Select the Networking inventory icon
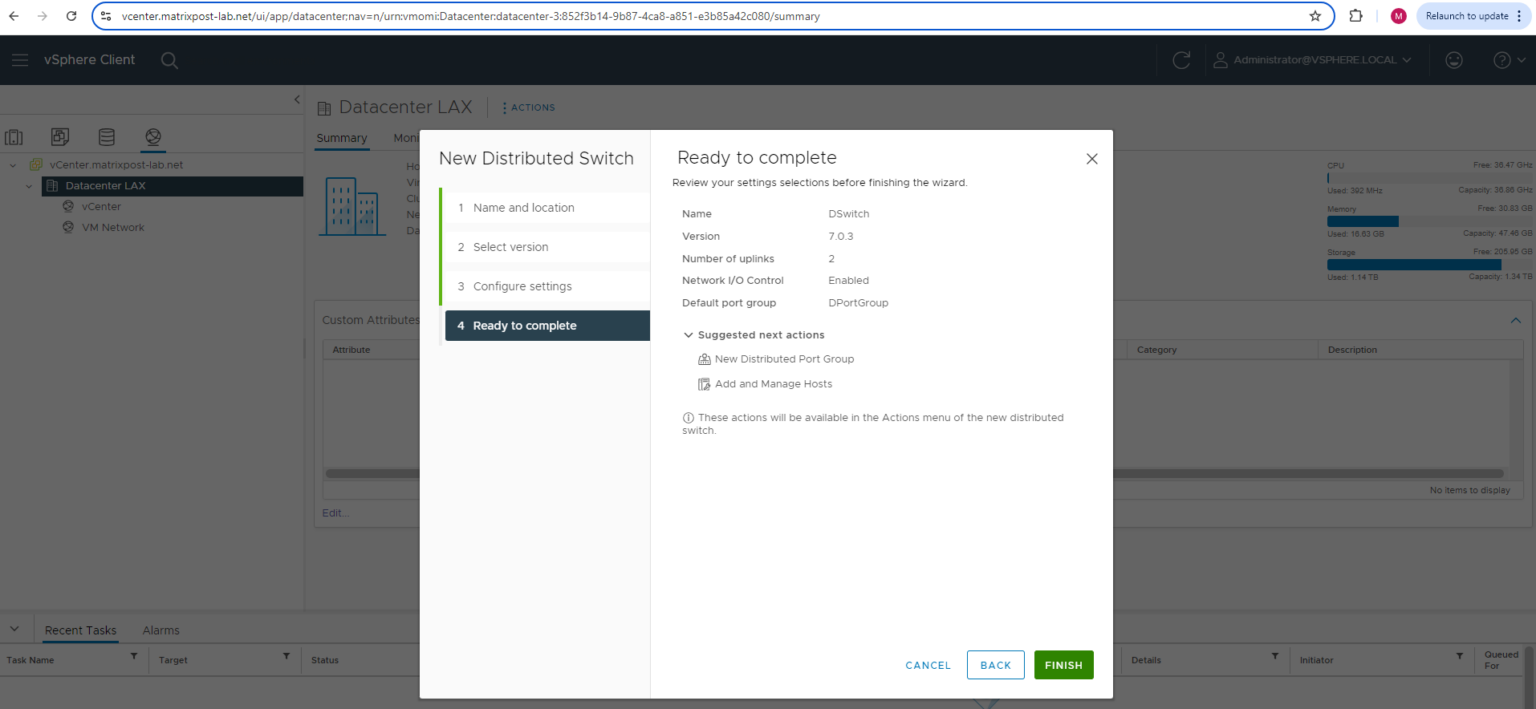 [x=152, y=137]
